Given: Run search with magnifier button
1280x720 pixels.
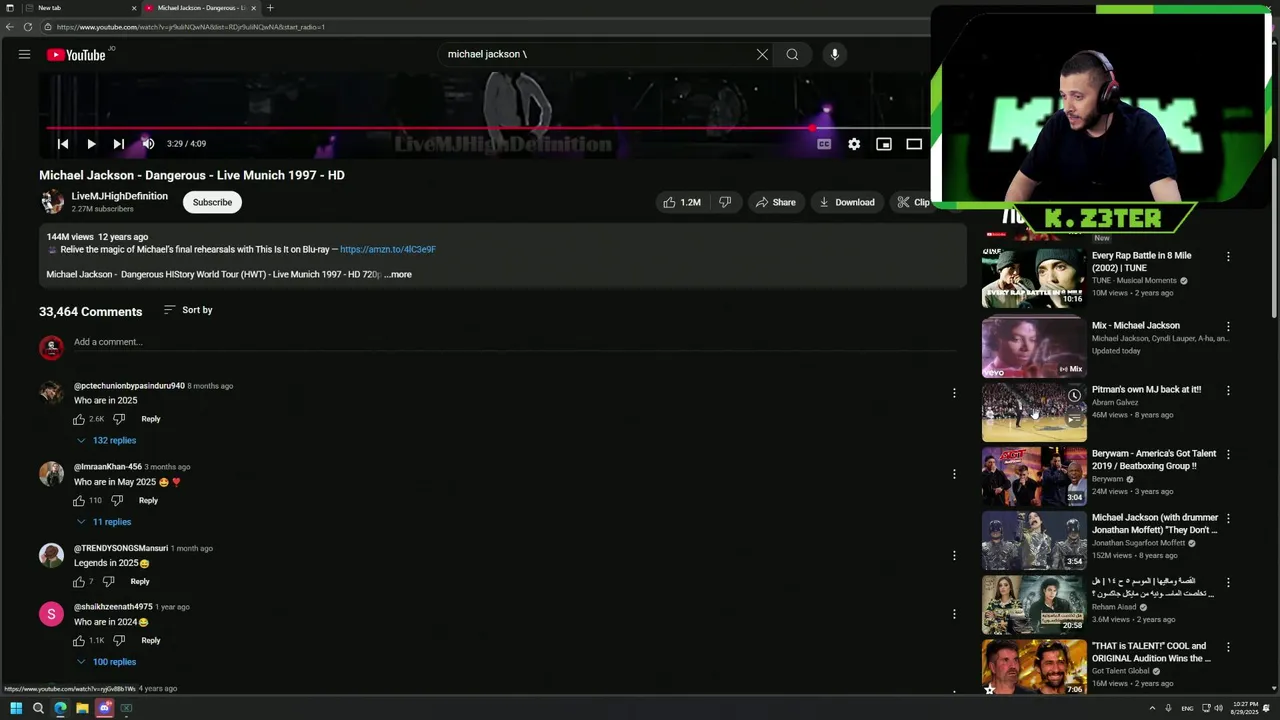Looking at the screenshot, I should click(792, 55).
